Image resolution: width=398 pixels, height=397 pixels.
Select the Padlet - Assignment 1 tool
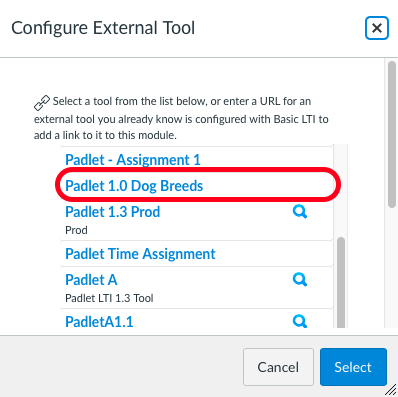tap(133, 160)
